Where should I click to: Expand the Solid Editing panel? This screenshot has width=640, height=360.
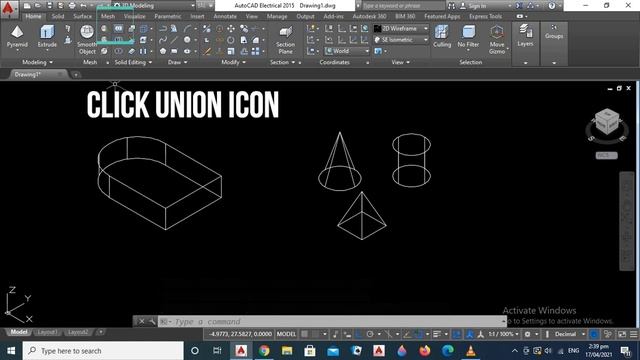133,62
